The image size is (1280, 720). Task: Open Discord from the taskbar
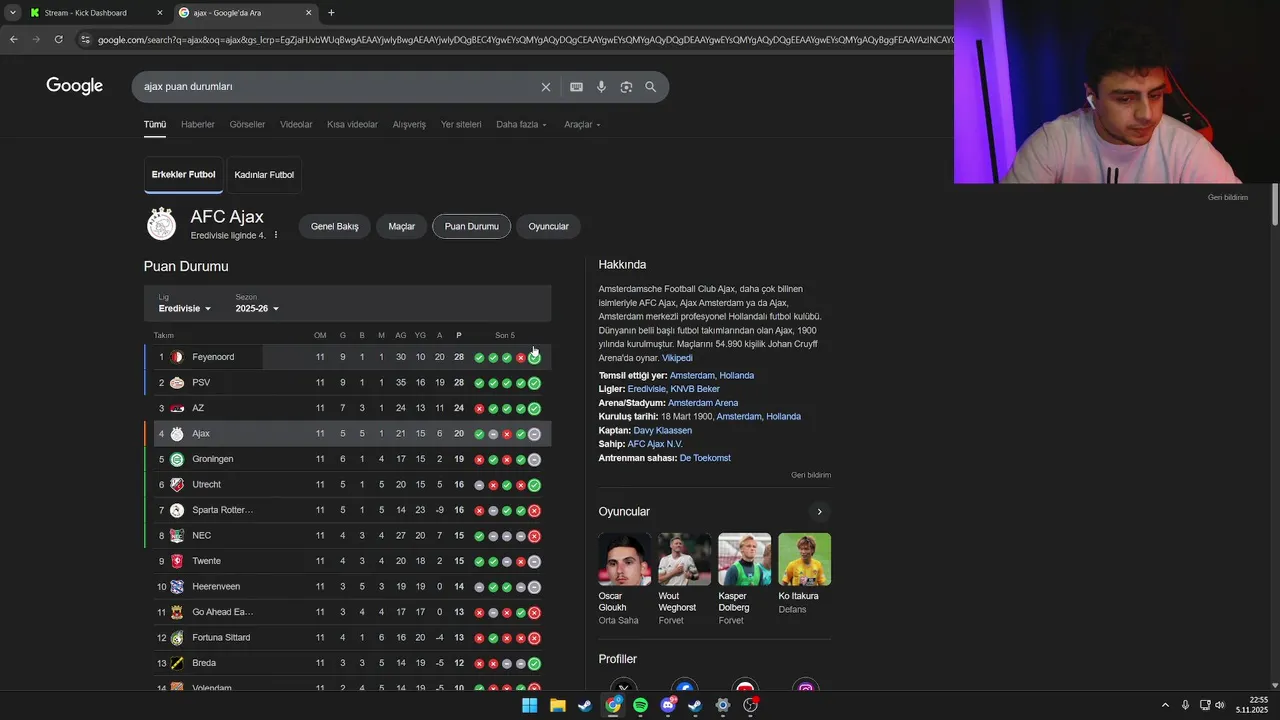668,705
